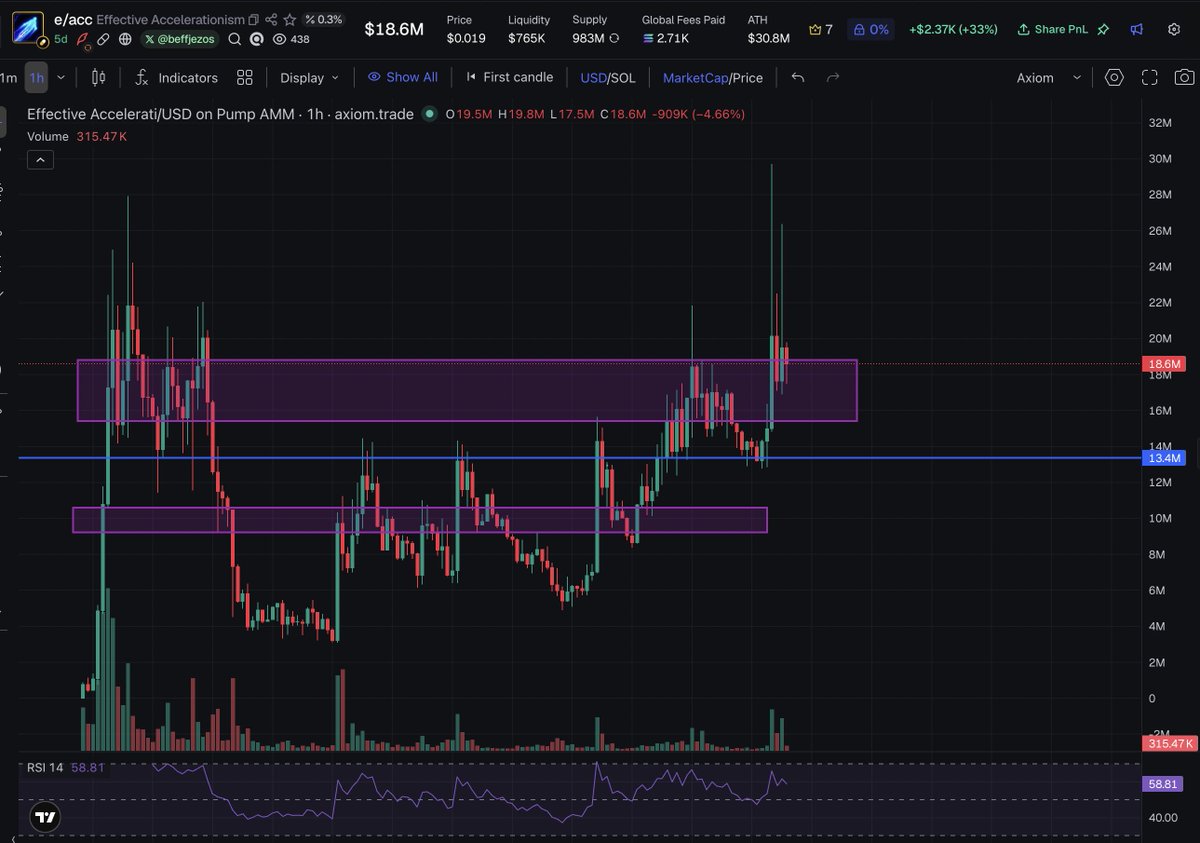Select the lower purple rectangle zone
The width and height of the screenshot is (1200, 843).
pyautogui.click(x=420, y=520)
